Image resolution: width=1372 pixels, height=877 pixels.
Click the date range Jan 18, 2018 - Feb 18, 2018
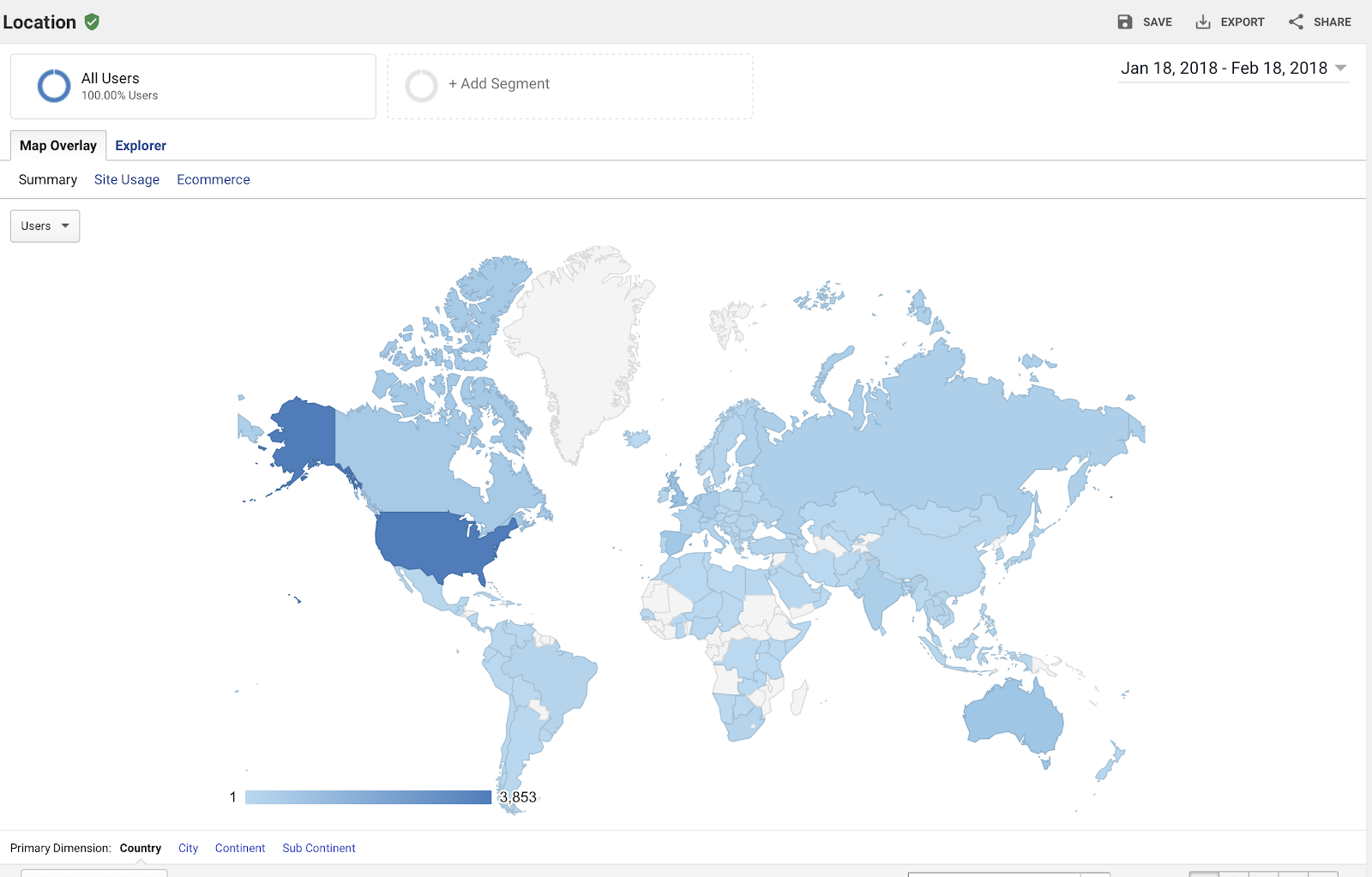(x=1224, y=69)
